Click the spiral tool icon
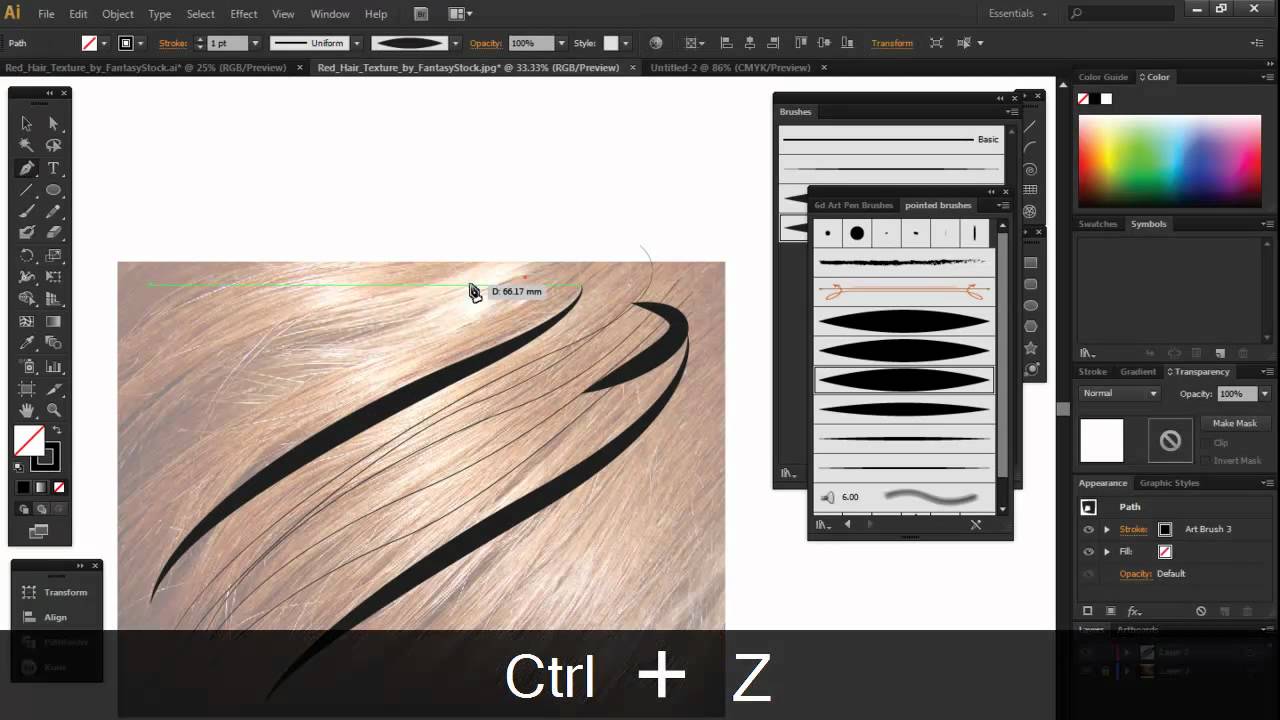The image size is (1280, 720). (x=1031, y=169)
